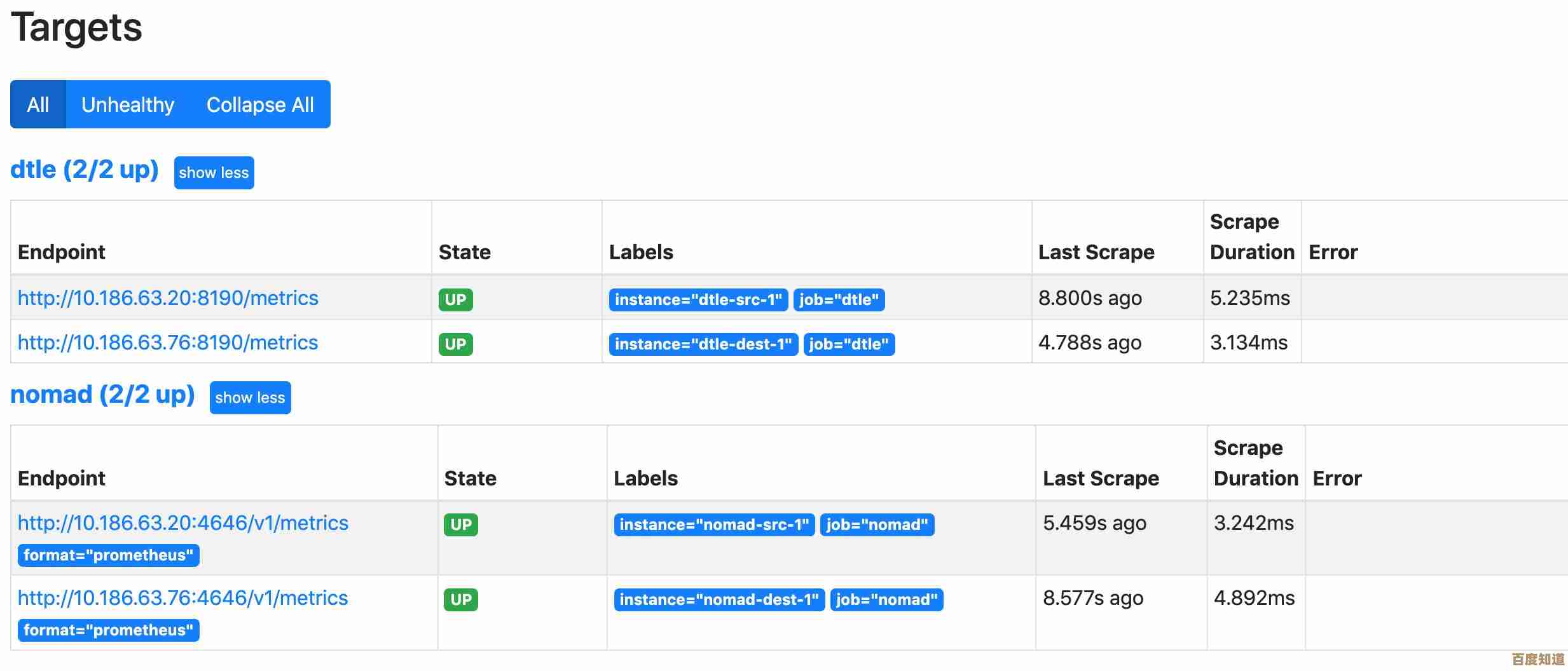1568x671 pixels.
Task: Open the 10.186.63.20:4646/v1/metrics endpoint
Action: tap(183, 523)
